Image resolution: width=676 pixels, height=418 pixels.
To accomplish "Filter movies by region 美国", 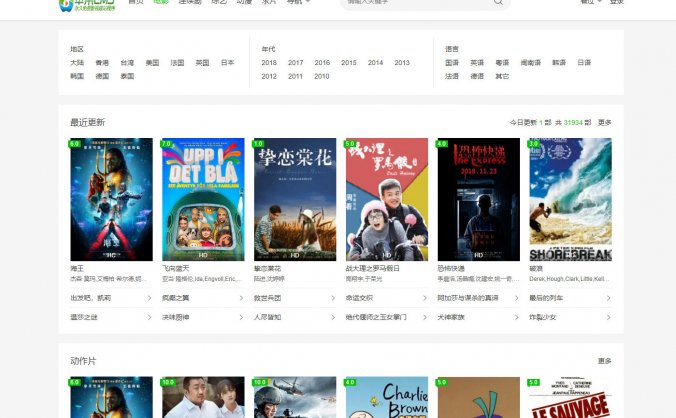I will [x=152, y=62].
